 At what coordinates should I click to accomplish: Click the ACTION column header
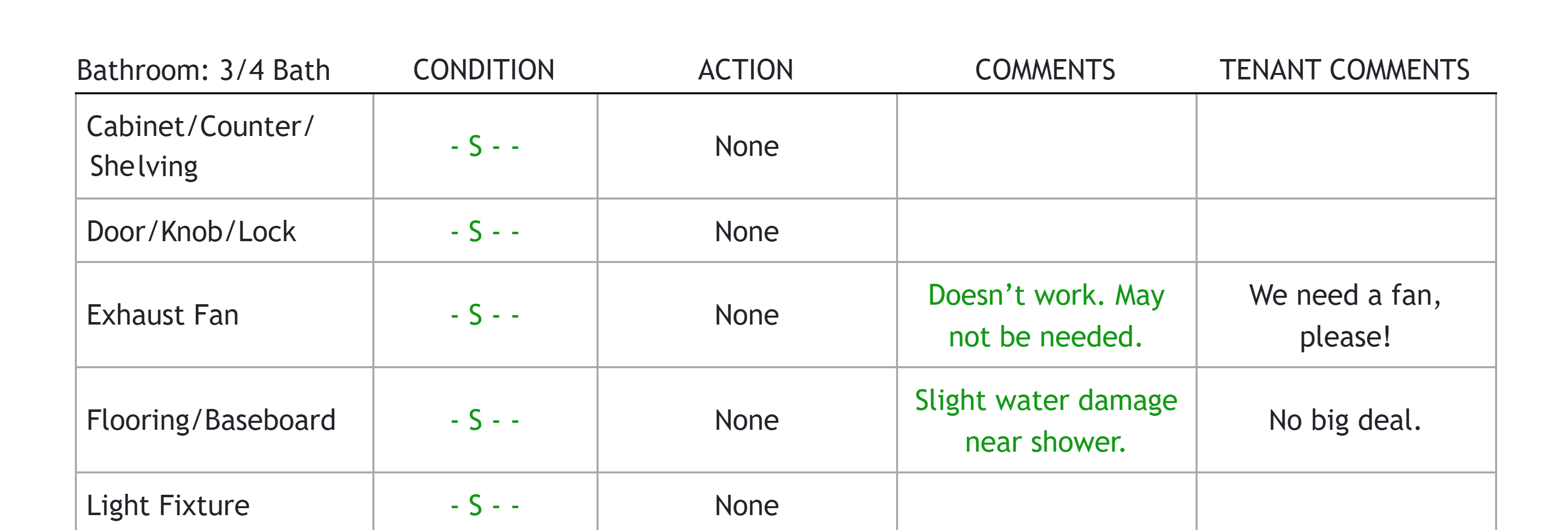click(746, 70)
